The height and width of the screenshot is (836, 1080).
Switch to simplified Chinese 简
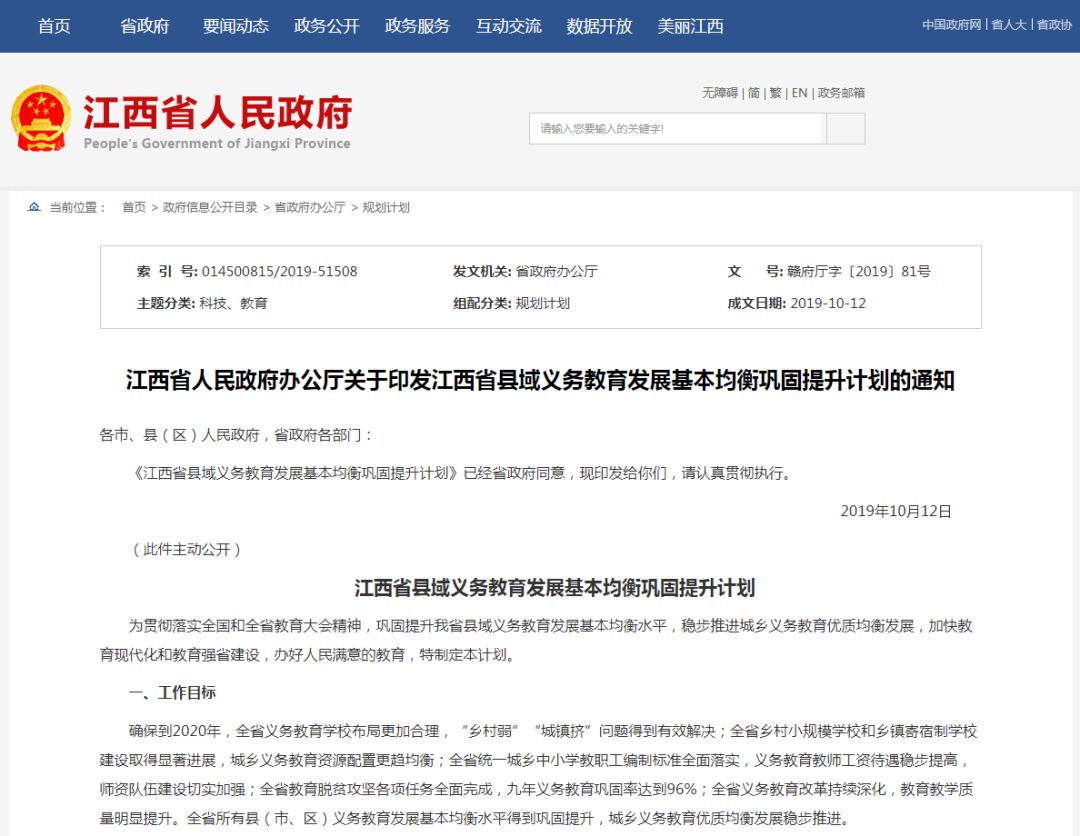tap(754, 93)
